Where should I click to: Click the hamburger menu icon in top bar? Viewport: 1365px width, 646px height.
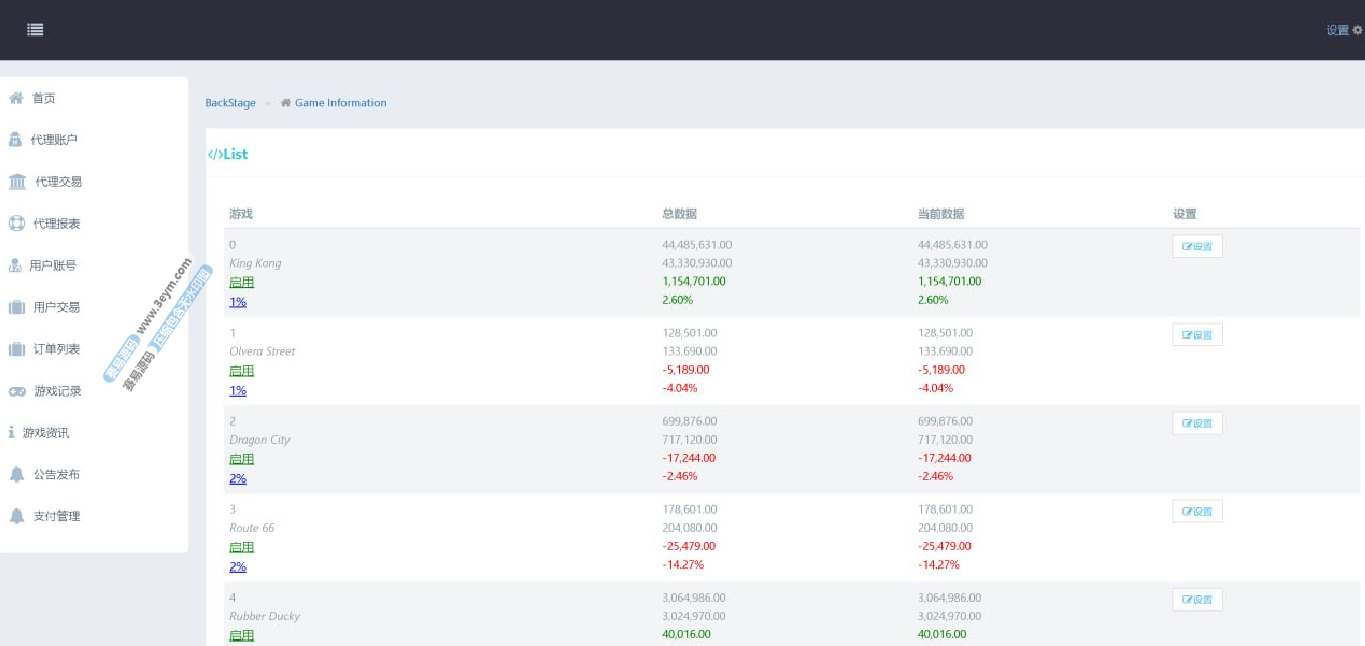click(x=35, y=30)
